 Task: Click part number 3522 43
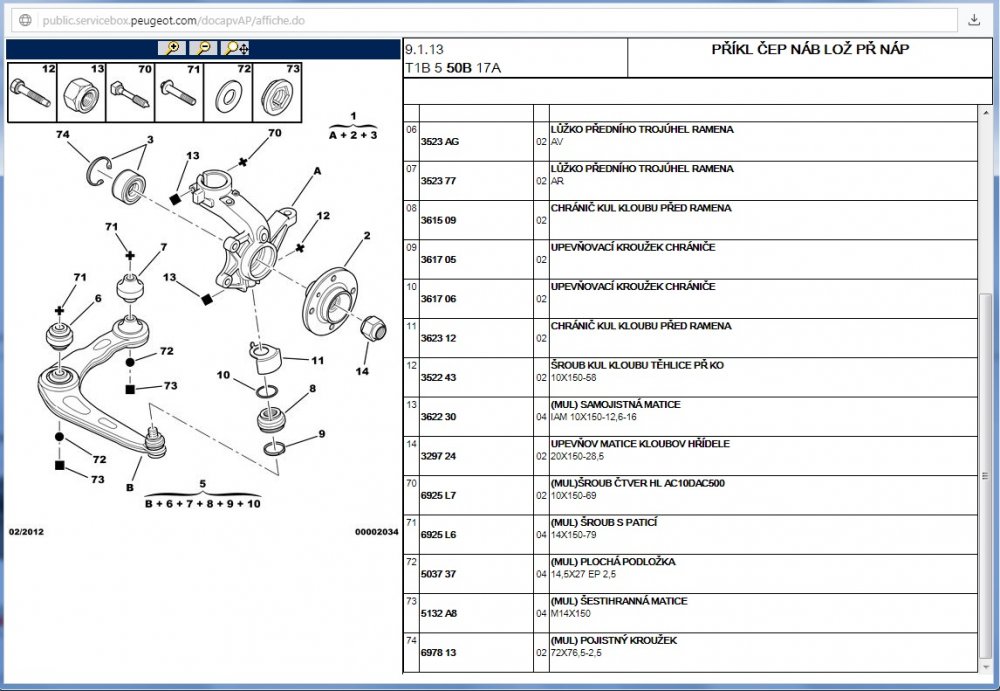pyautogui.click(x=438, y=378)
